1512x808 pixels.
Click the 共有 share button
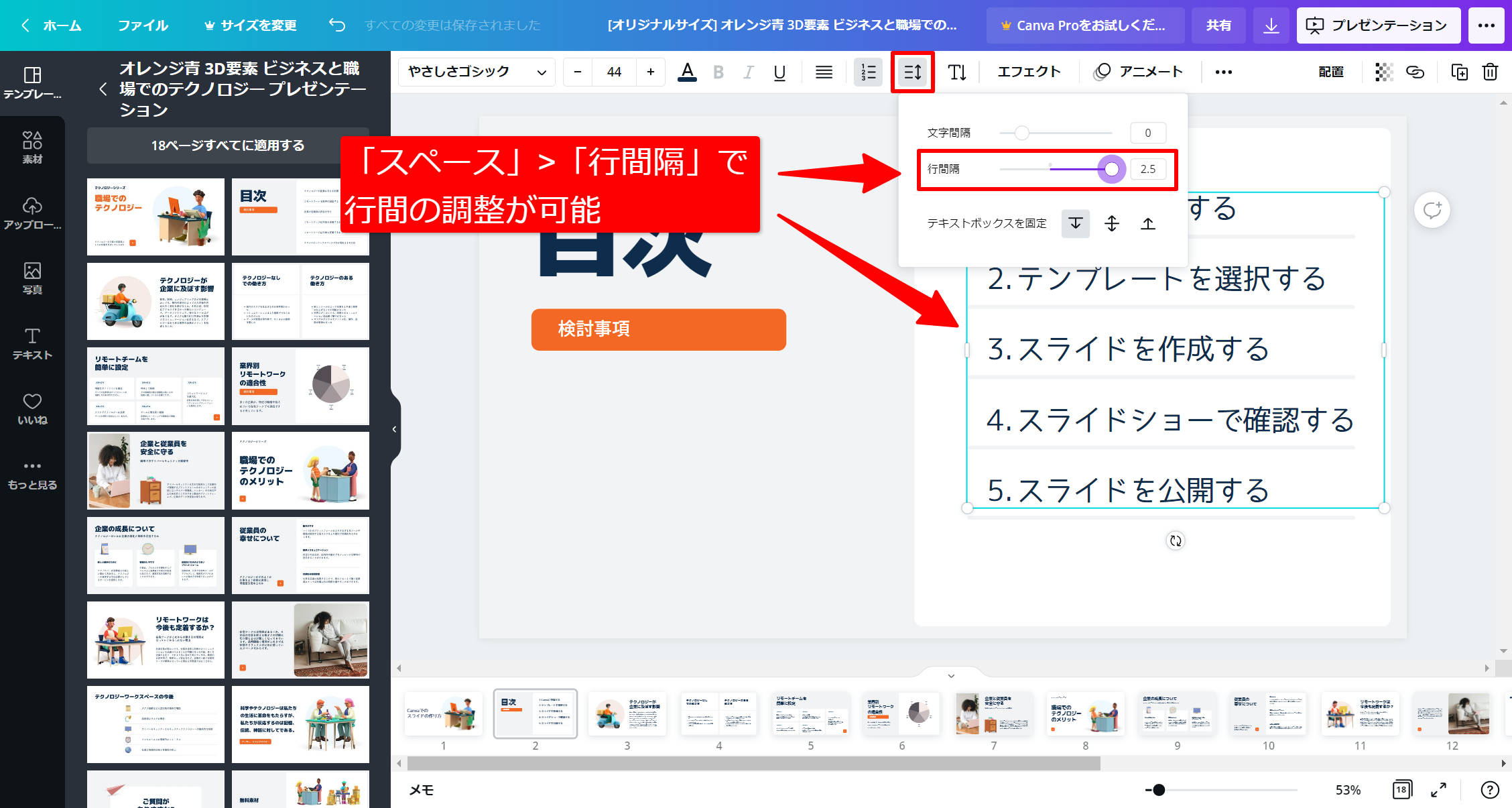click(x=1218, y=25)
